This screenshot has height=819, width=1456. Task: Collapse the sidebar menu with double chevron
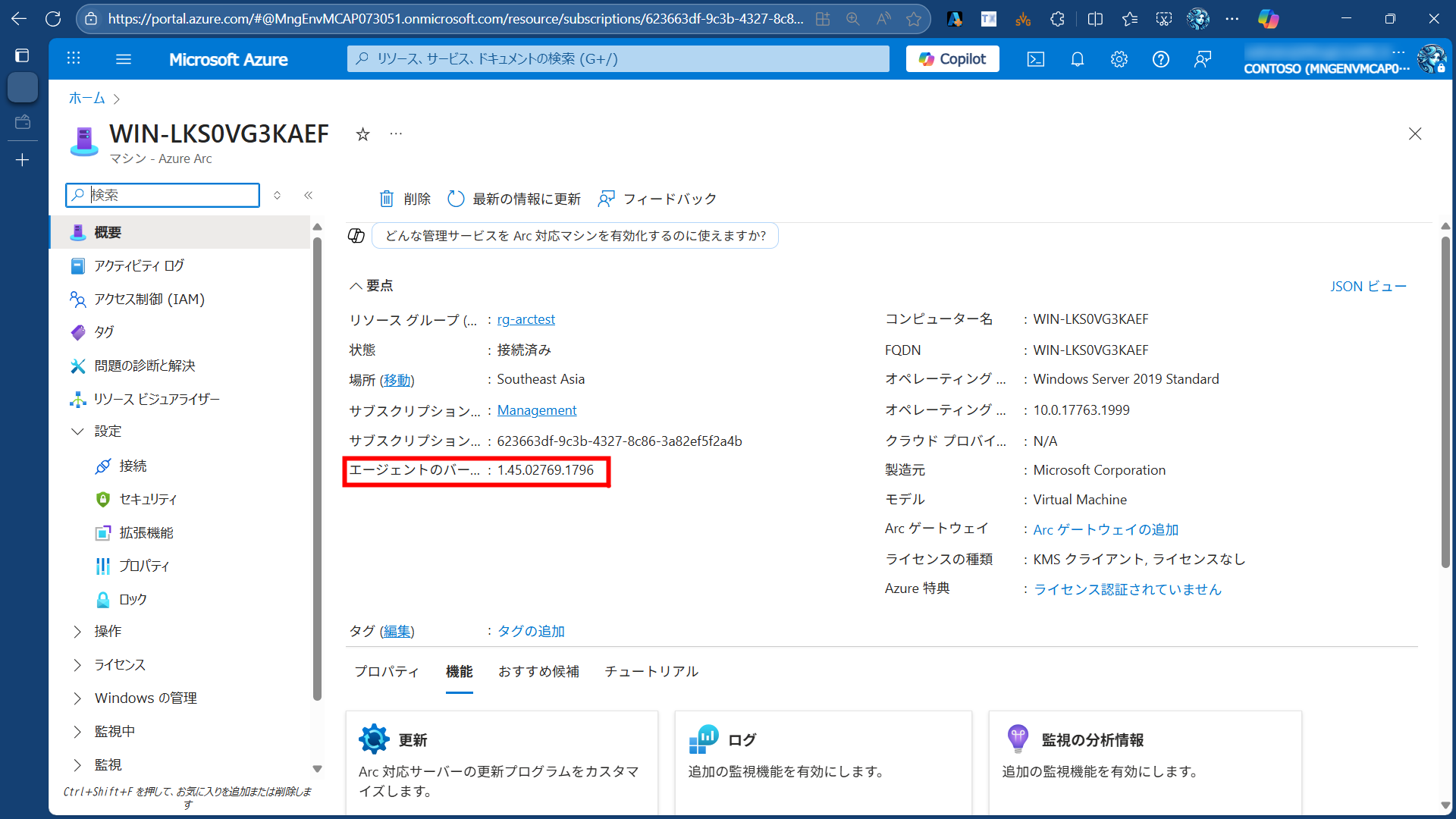(x=309, y=196)
